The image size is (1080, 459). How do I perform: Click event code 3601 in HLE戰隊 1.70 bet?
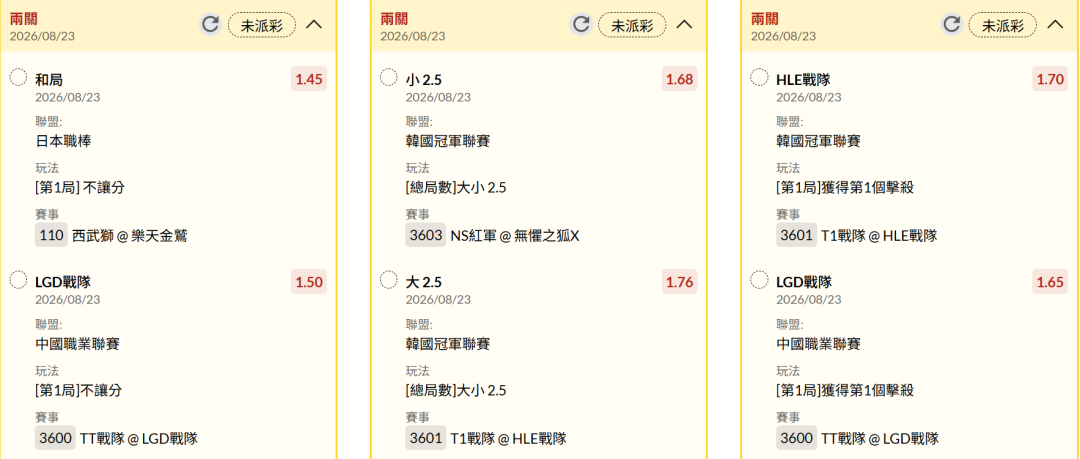pyautogui.click(x=796, y=236)
